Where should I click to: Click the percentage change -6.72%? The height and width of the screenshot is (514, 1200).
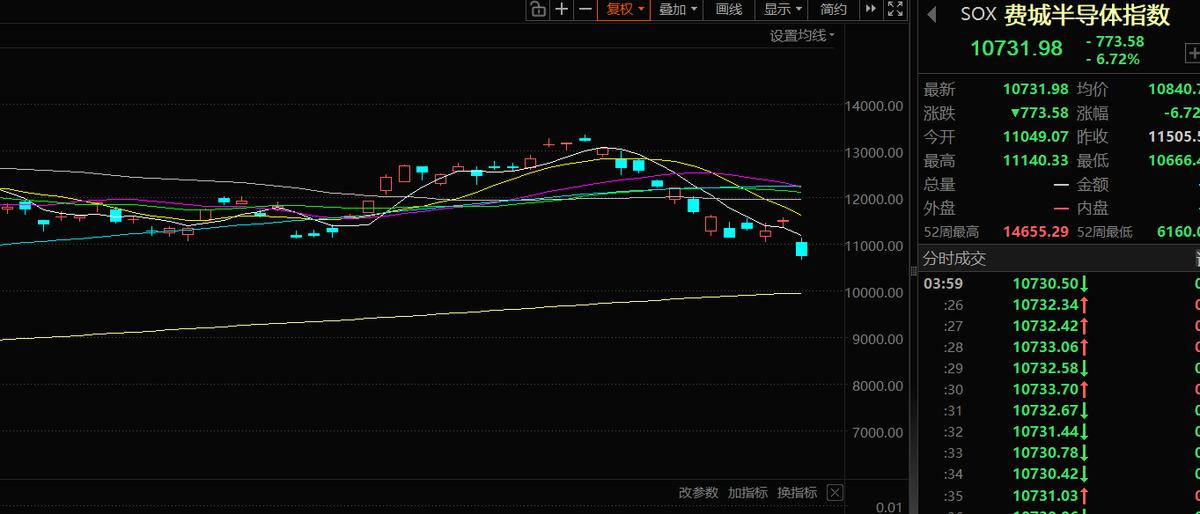tap(1112, 59)
